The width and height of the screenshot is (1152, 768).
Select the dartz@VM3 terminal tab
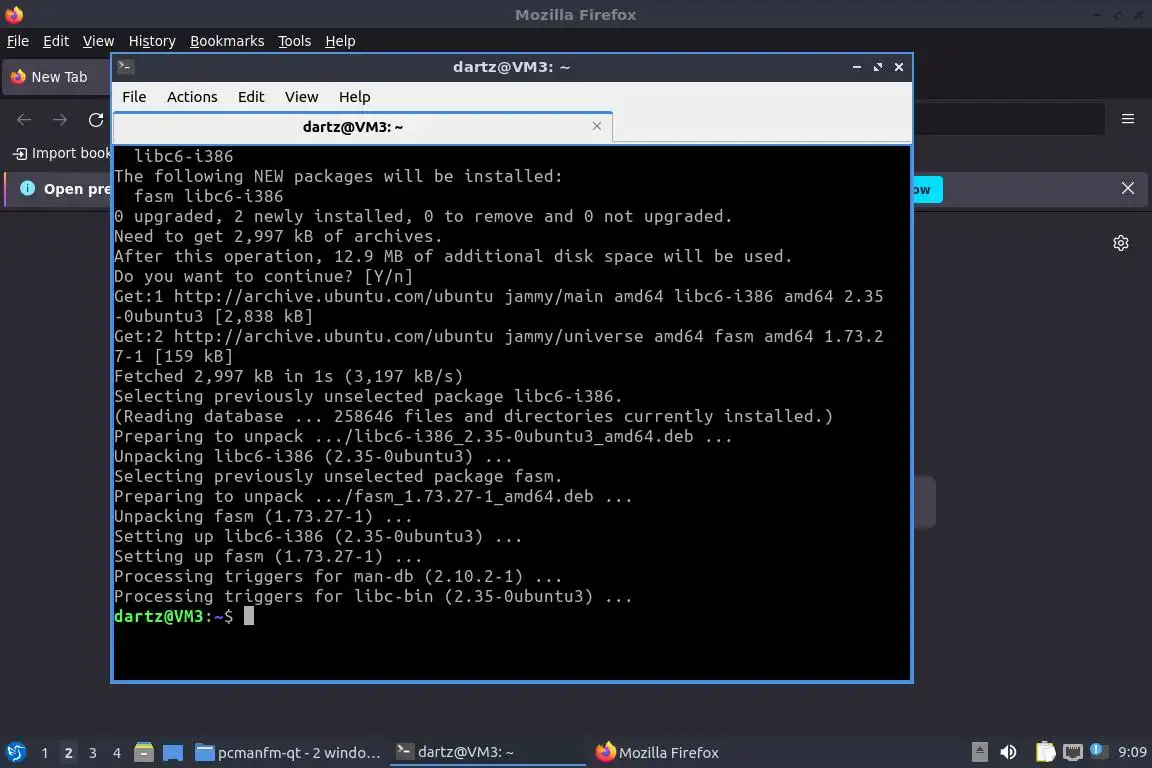tap(363, 127)
